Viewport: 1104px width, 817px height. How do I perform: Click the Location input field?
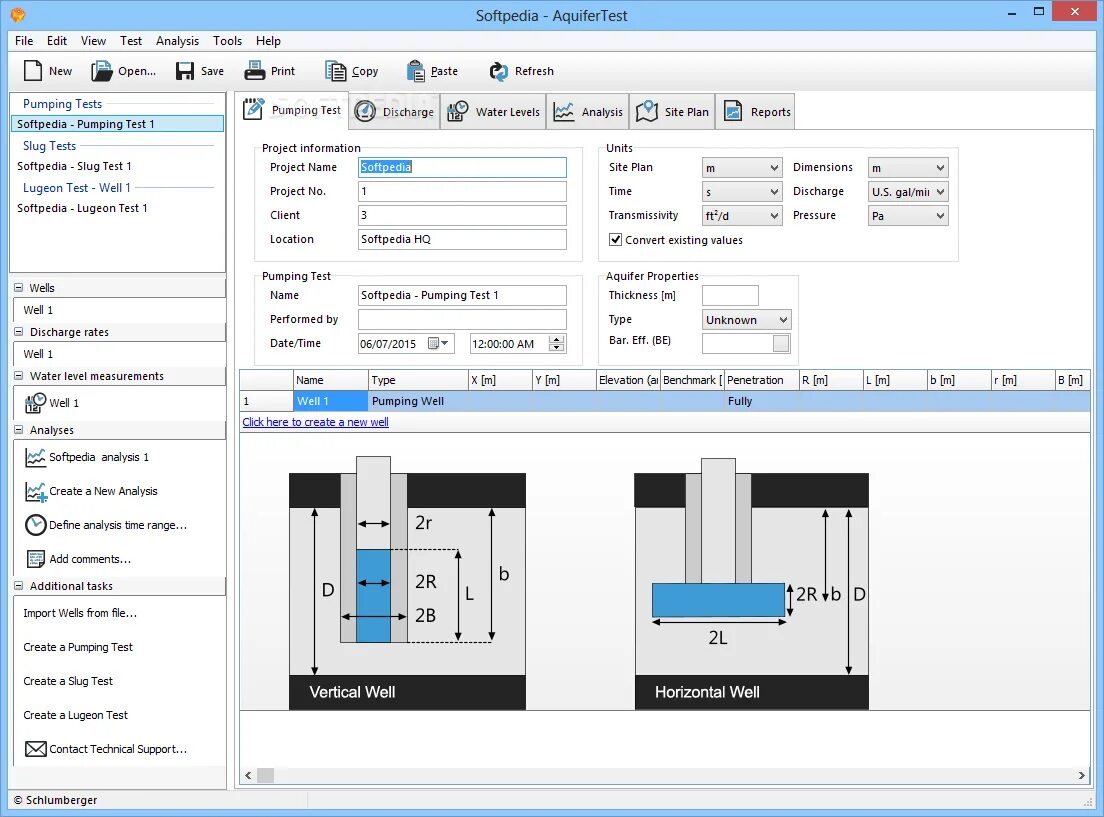(462, 239)
